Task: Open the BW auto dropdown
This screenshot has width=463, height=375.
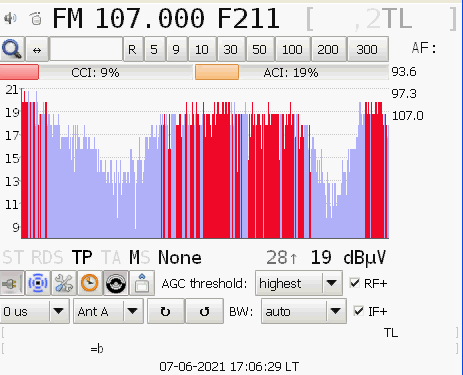Action: (304, 311)
